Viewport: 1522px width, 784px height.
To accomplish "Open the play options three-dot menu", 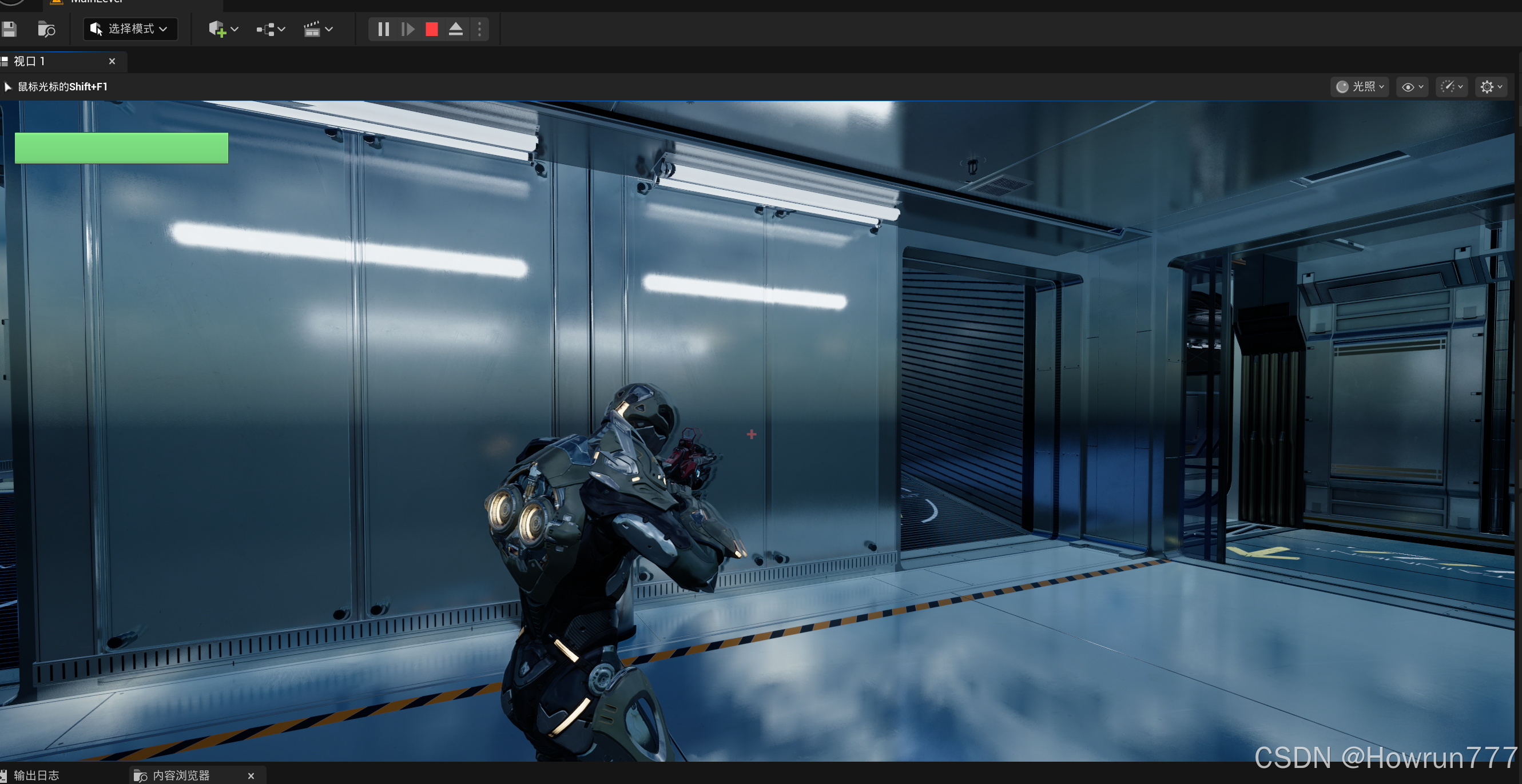I will click(480, 29).
